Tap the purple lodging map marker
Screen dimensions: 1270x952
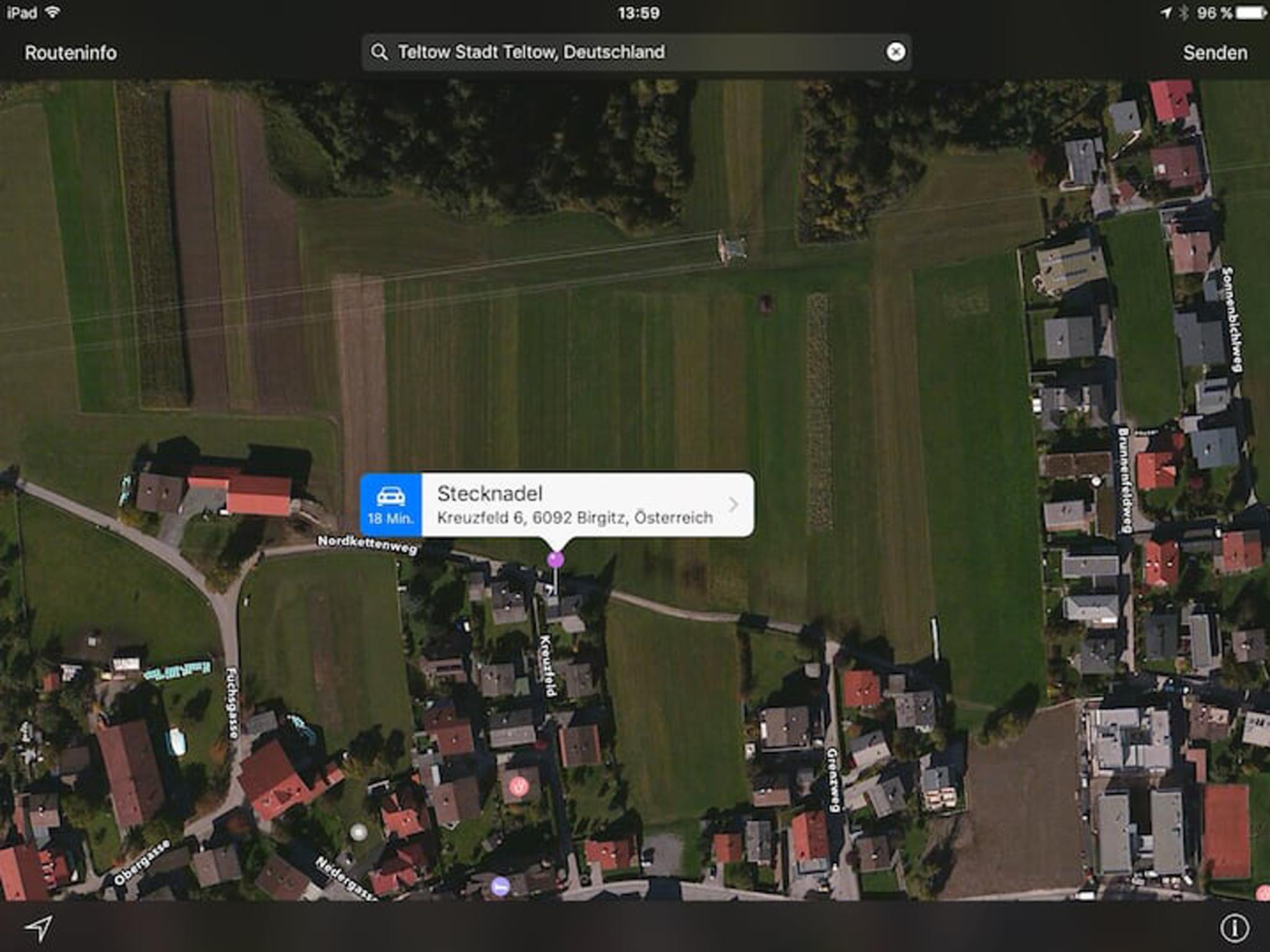coord(500,886)
